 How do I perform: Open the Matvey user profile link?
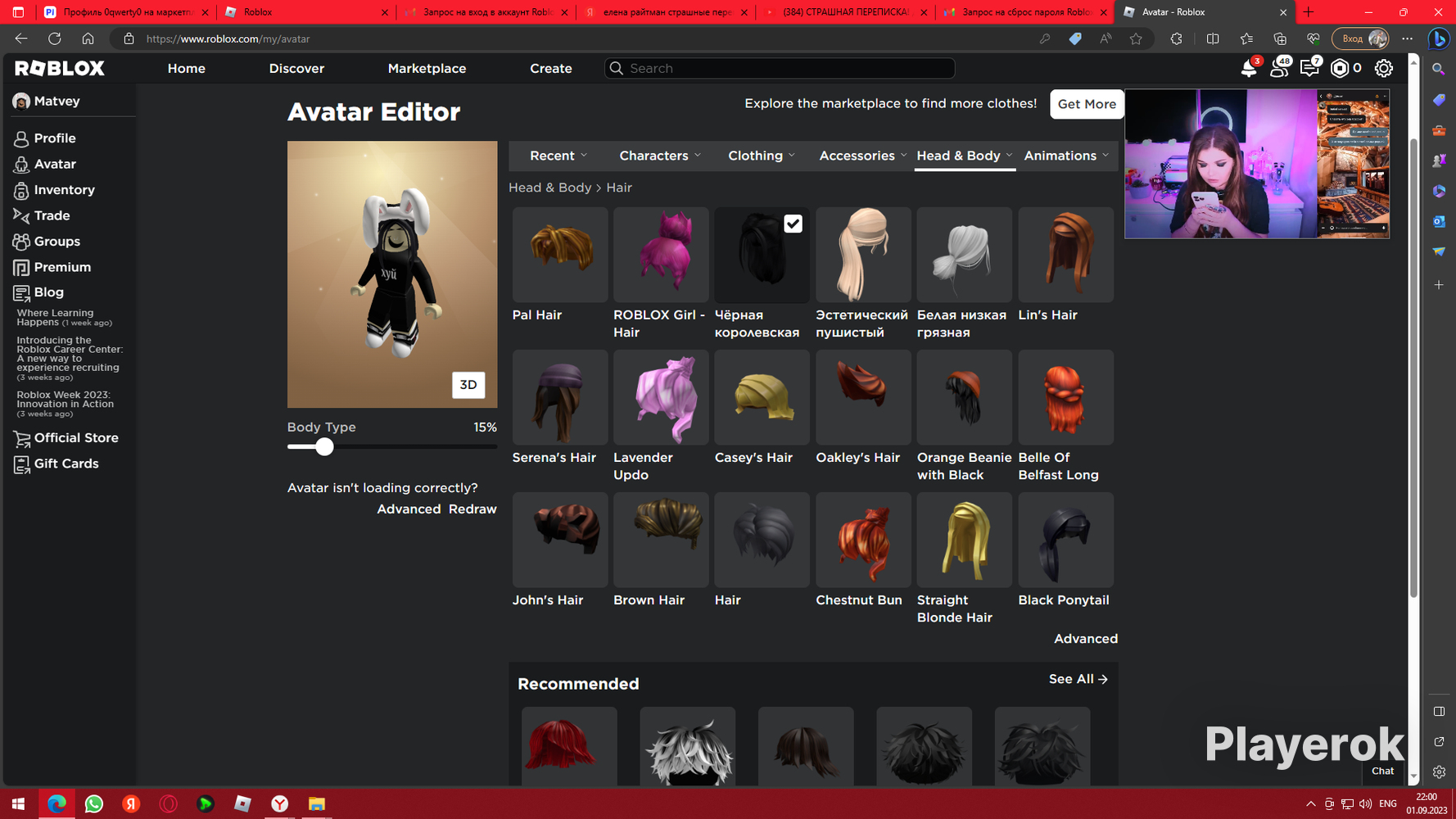[x=47, y=102]
